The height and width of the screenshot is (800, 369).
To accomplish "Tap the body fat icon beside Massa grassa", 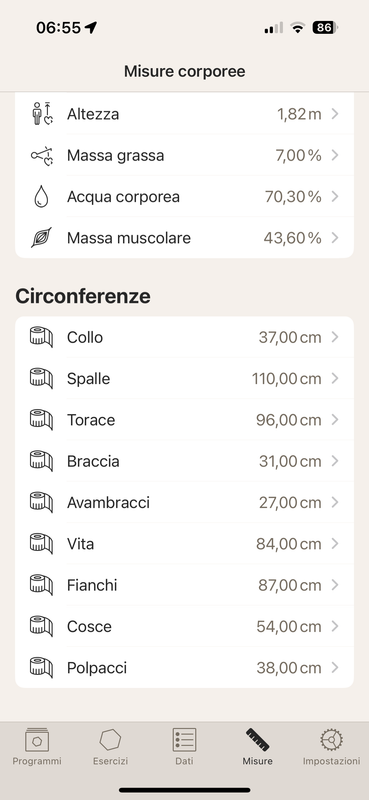I will click(x=41, y=155).
